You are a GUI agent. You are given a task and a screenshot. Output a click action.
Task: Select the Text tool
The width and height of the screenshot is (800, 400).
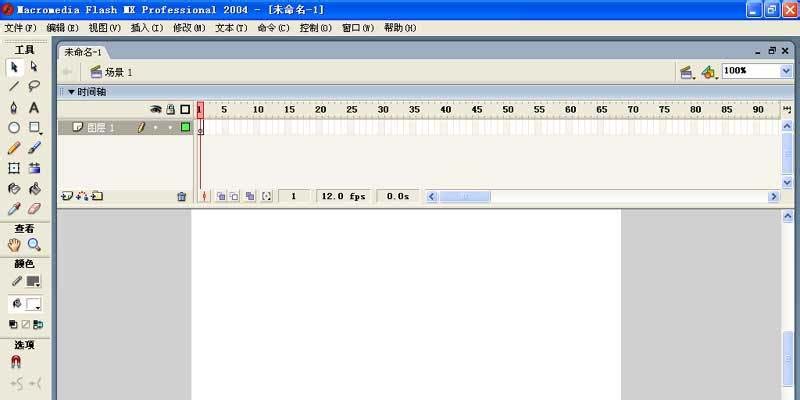coord(34,108)
